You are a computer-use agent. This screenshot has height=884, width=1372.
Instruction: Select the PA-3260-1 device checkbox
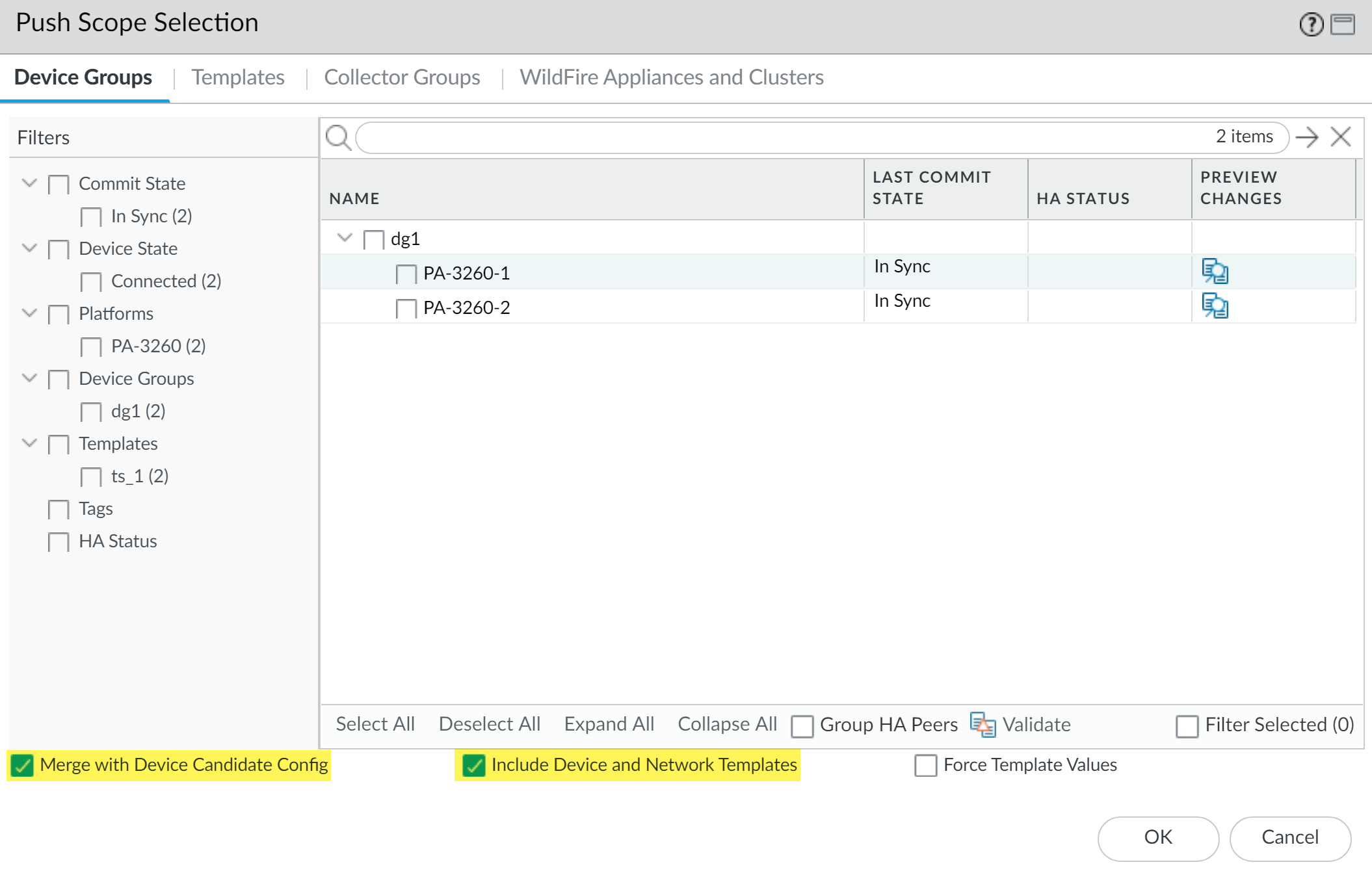click(x=406, y=274)
